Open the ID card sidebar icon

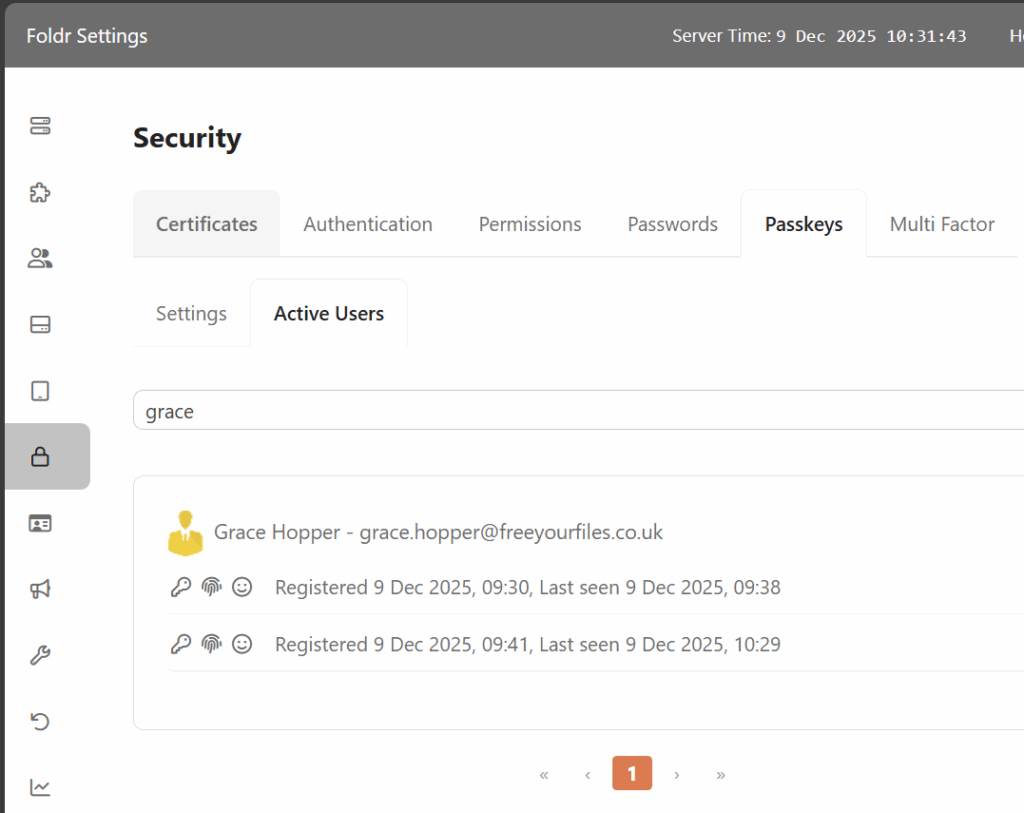coord(40,523)
